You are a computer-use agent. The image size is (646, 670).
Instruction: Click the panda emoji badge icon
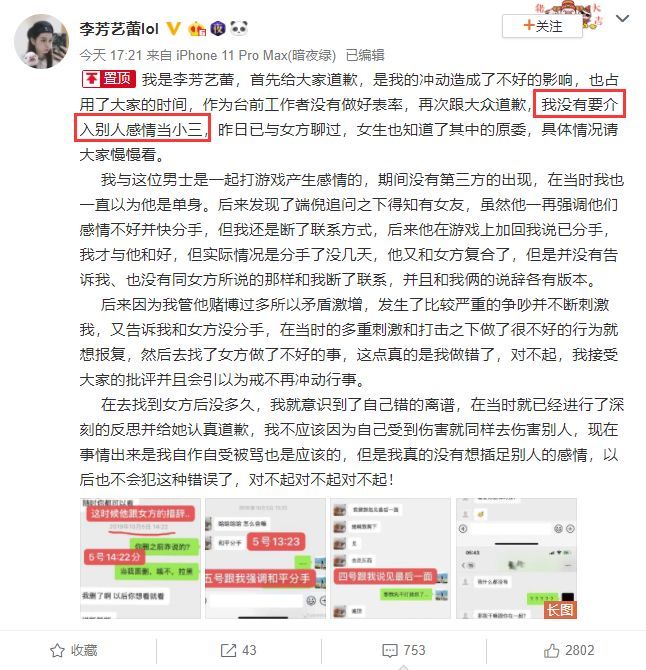(x=239, y=28)
